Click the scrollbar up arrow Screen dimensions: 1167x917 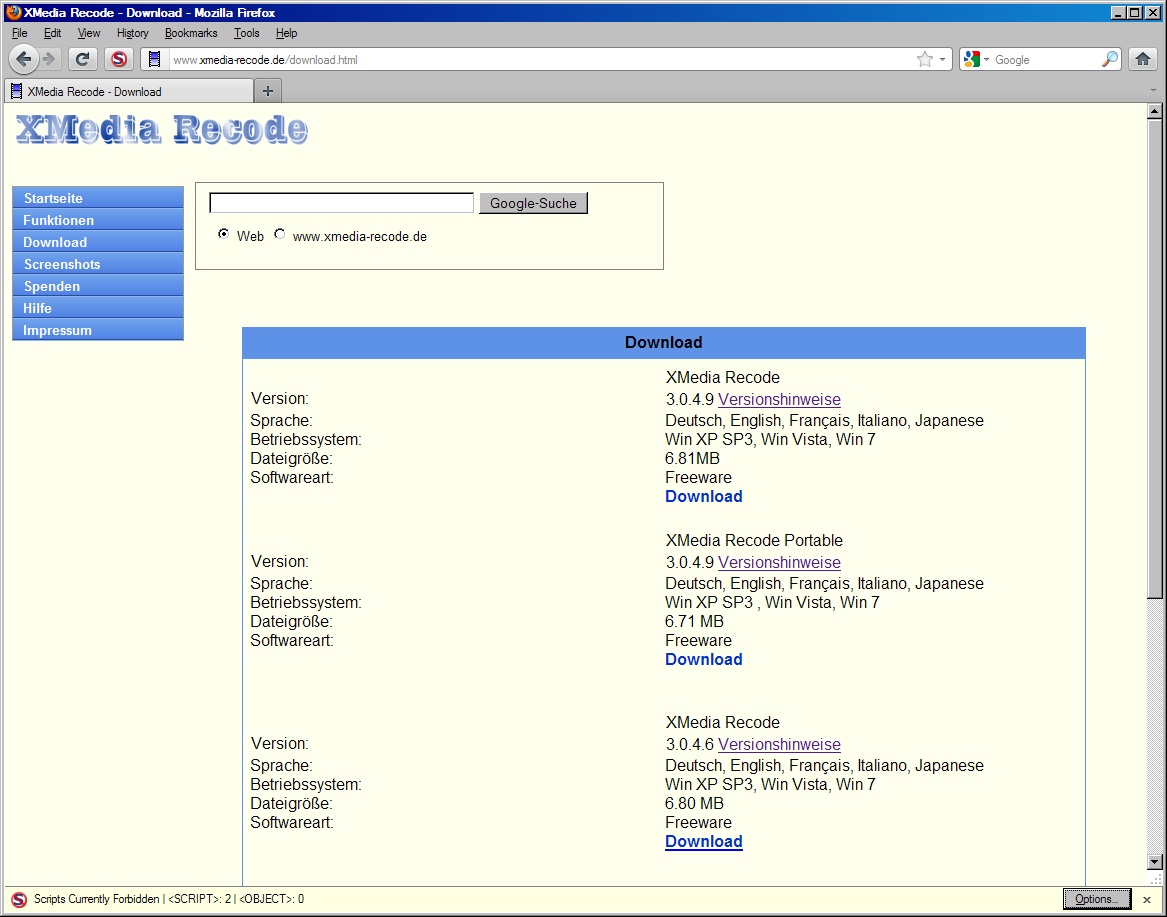(1154, 112)
